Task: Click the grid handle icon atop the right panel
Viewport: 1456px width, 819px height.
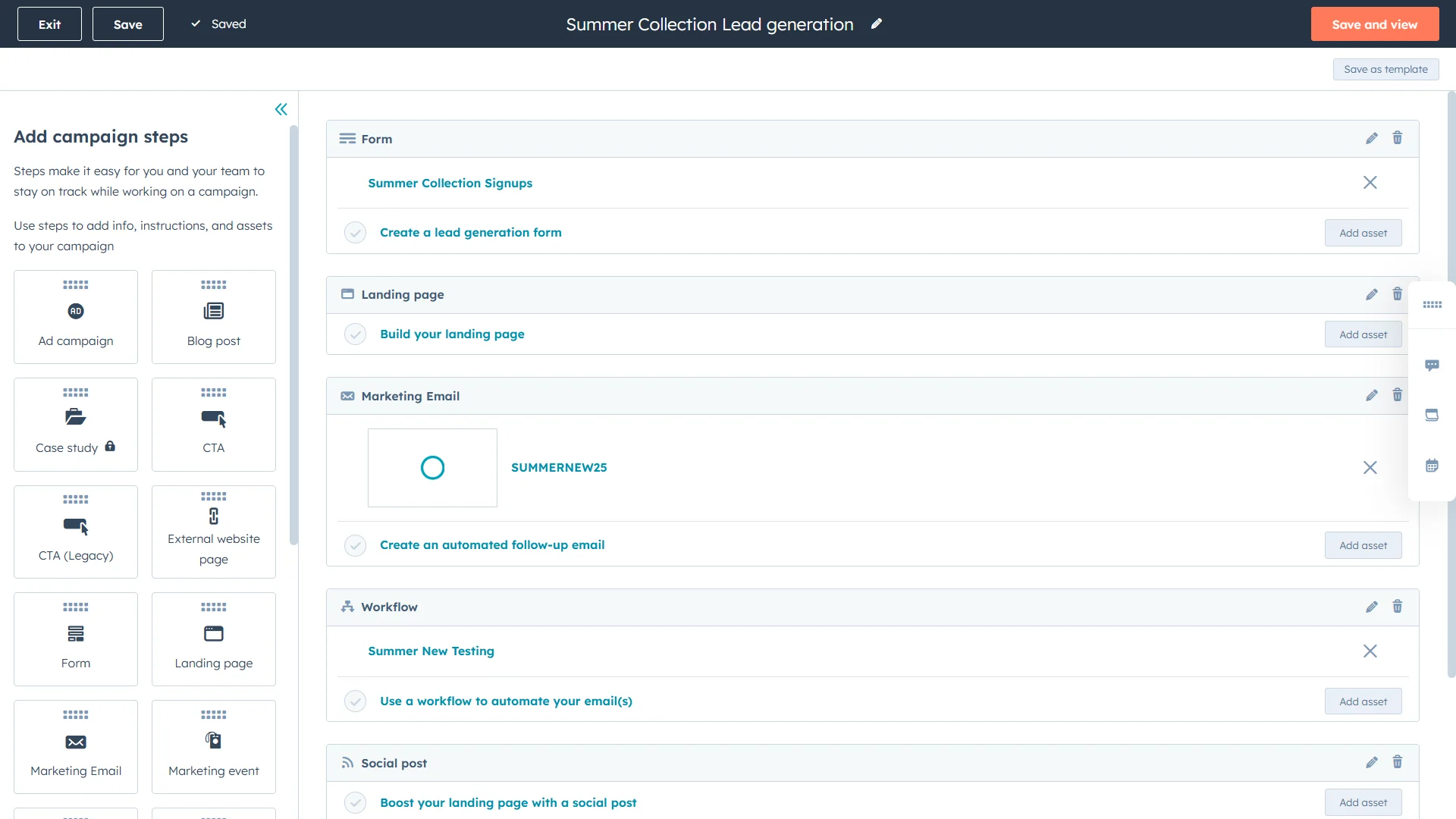Action: [1432, 305]
